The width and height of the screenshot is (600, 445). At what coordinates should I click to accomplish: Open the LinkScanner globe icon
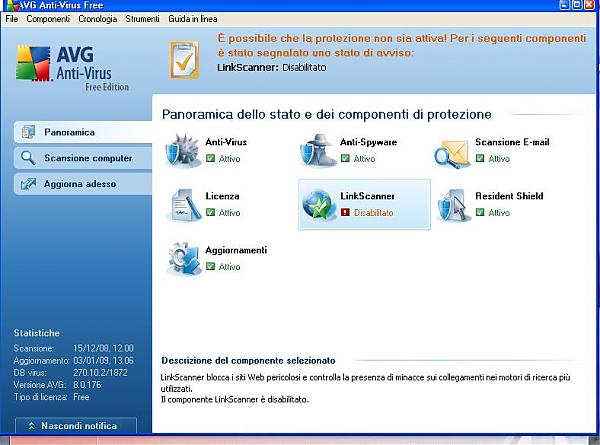[318, 205]
